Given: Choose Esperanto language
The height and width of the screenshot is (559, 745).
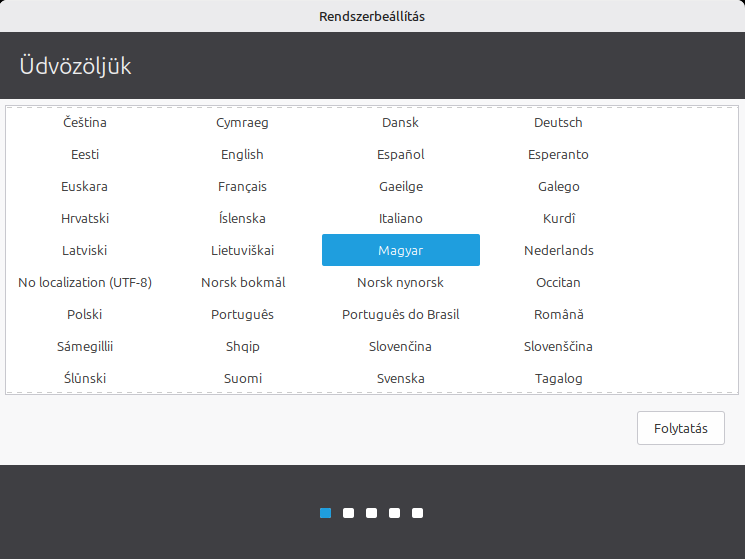Looking at the screenshot, I should [558, 154].
